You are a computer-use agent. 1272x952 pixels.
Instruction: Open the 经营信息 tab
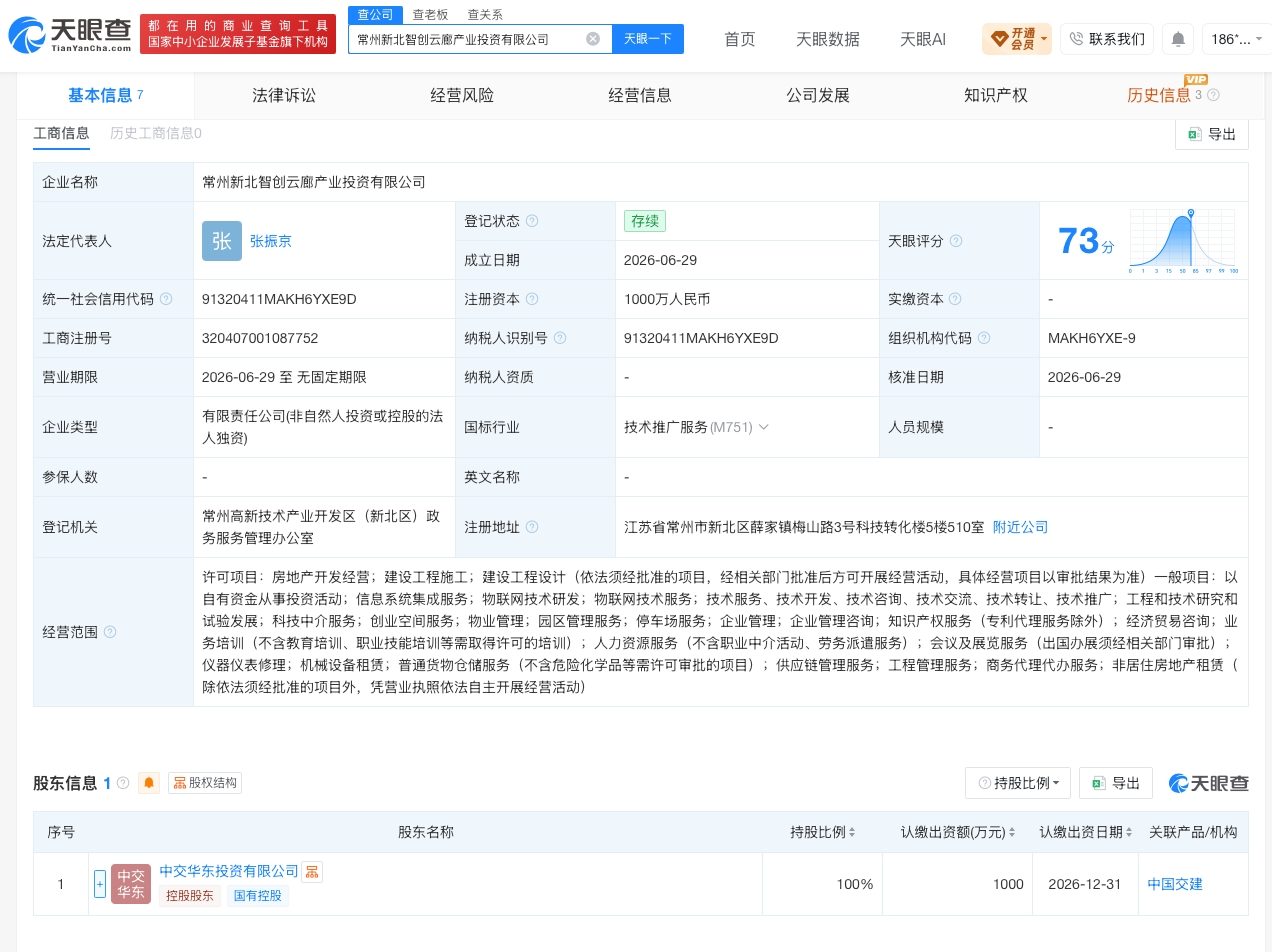pos(640,95)
